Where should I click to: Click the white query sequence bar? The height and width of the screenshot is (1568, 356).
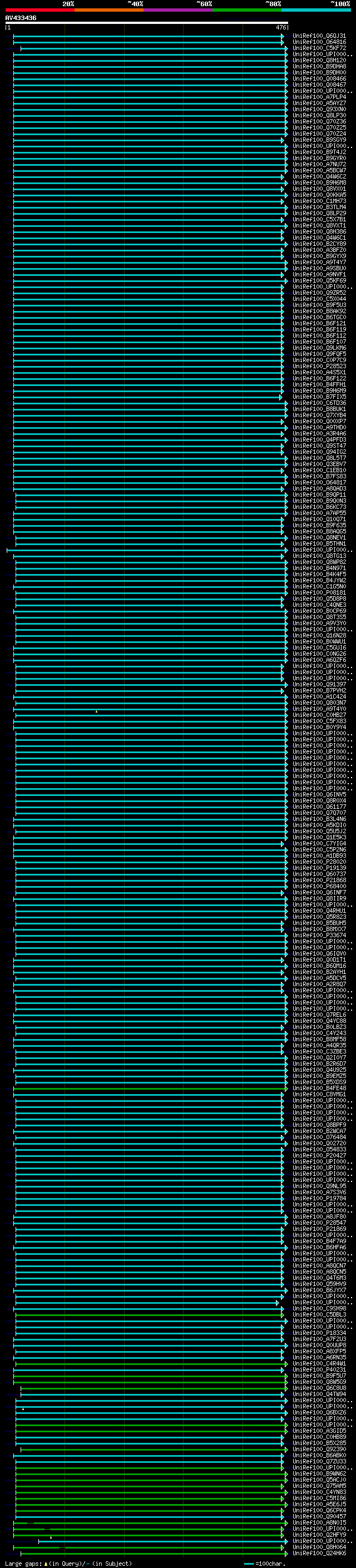pos(147,23)
